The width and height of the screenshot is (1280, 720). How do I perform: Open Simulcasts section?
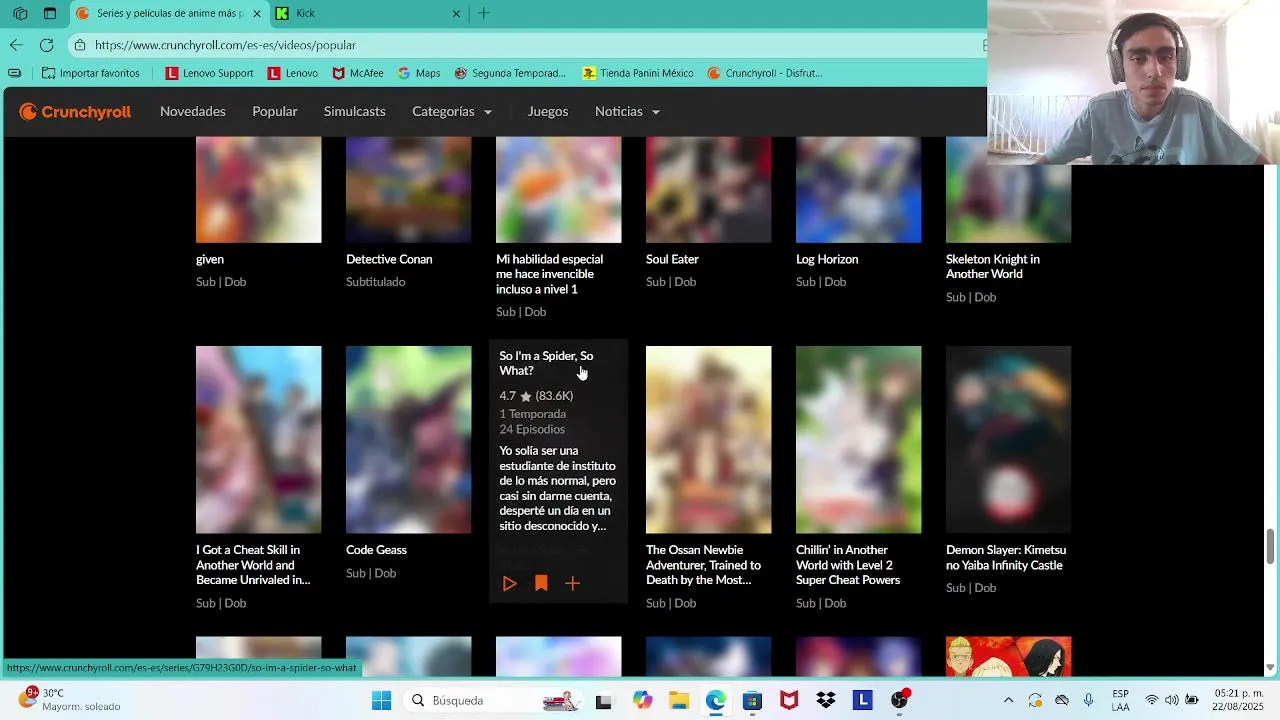point(355,112)
